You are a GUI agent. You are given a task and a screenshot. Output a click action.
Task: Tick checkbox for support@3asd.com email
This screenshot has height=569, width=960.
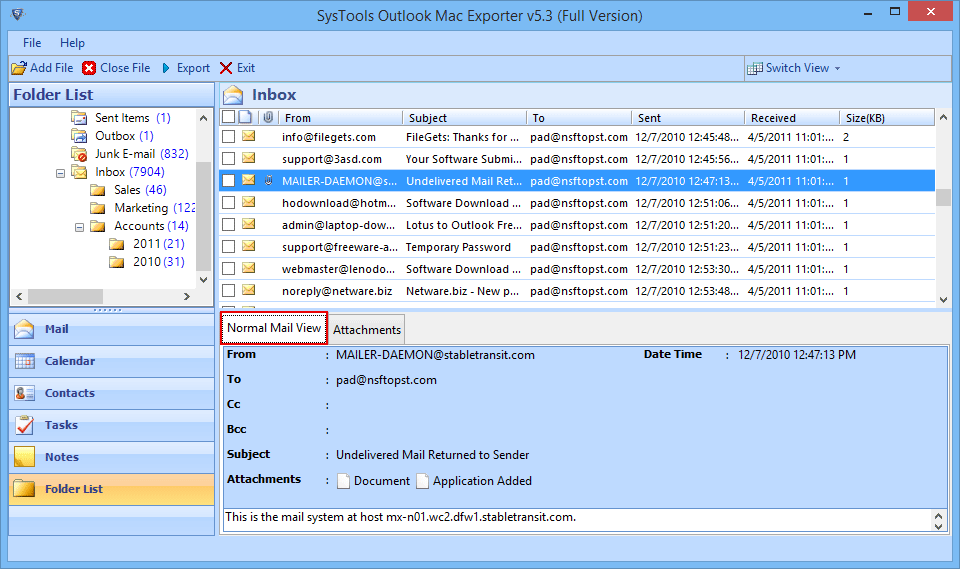229,159
